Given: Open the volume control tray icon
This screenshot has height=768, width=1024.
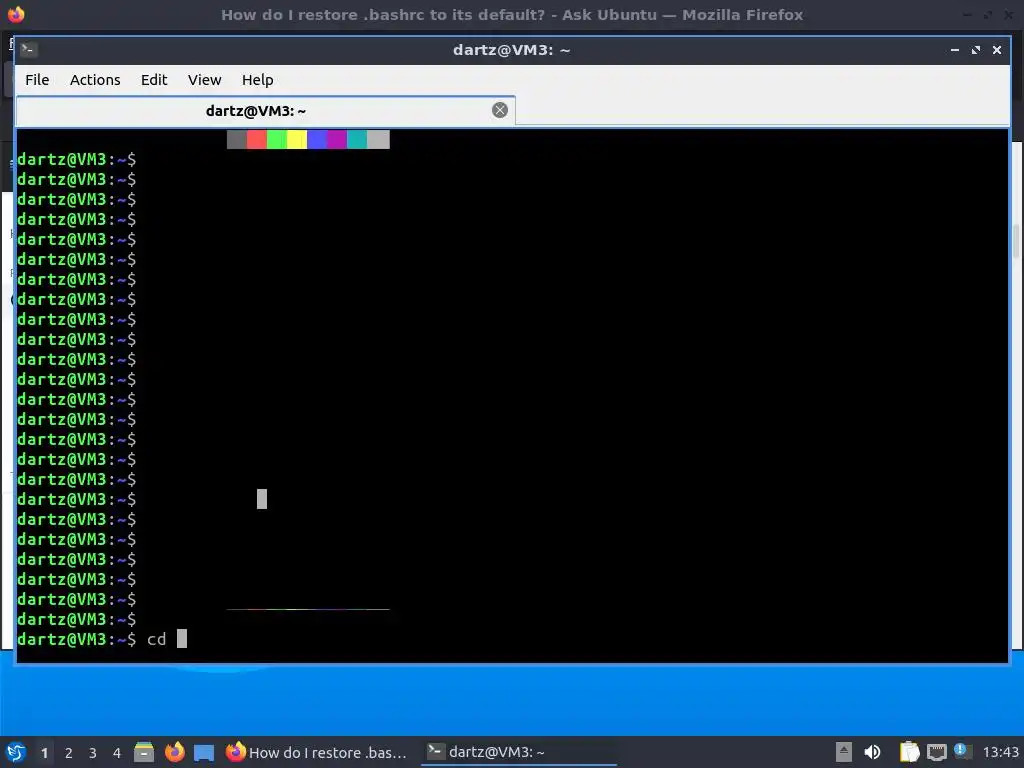Looking at the screenshot, I should coord(872,752).
